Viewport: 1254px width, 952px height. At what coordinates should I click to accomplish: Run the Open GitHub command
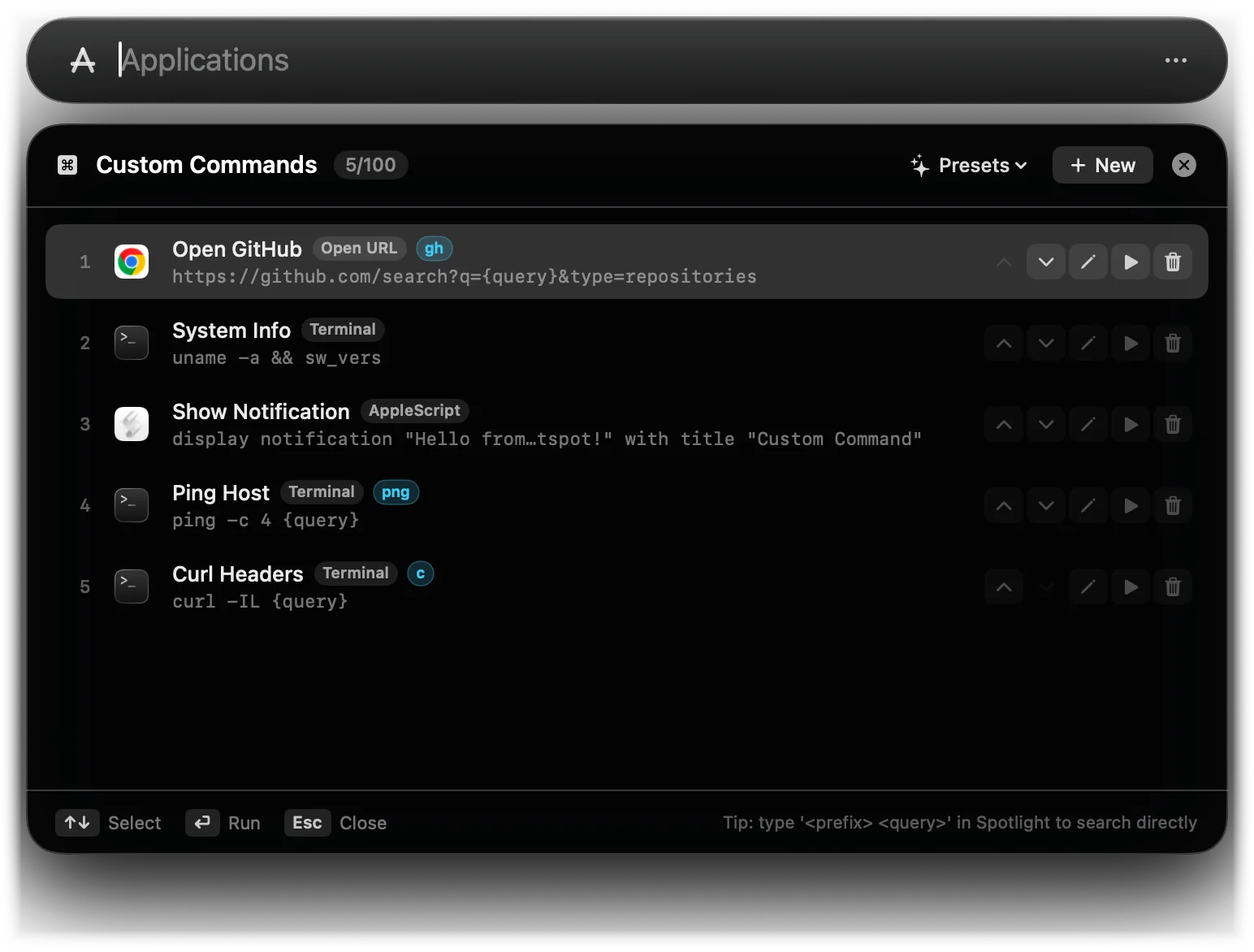(x=1131, y=262)
